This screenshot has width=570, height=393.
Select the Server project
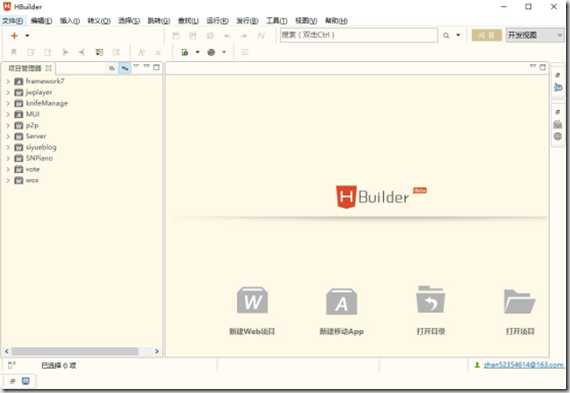tap(36, 136)
